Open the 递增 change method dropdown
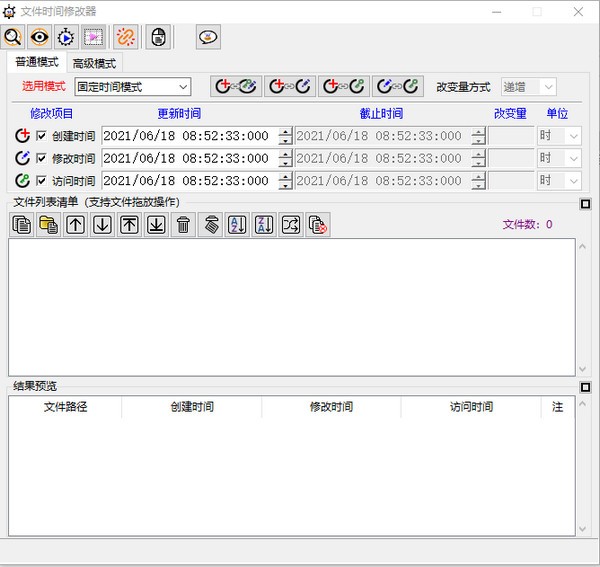This screenshot has width=600, height=567. click(528, 87)
